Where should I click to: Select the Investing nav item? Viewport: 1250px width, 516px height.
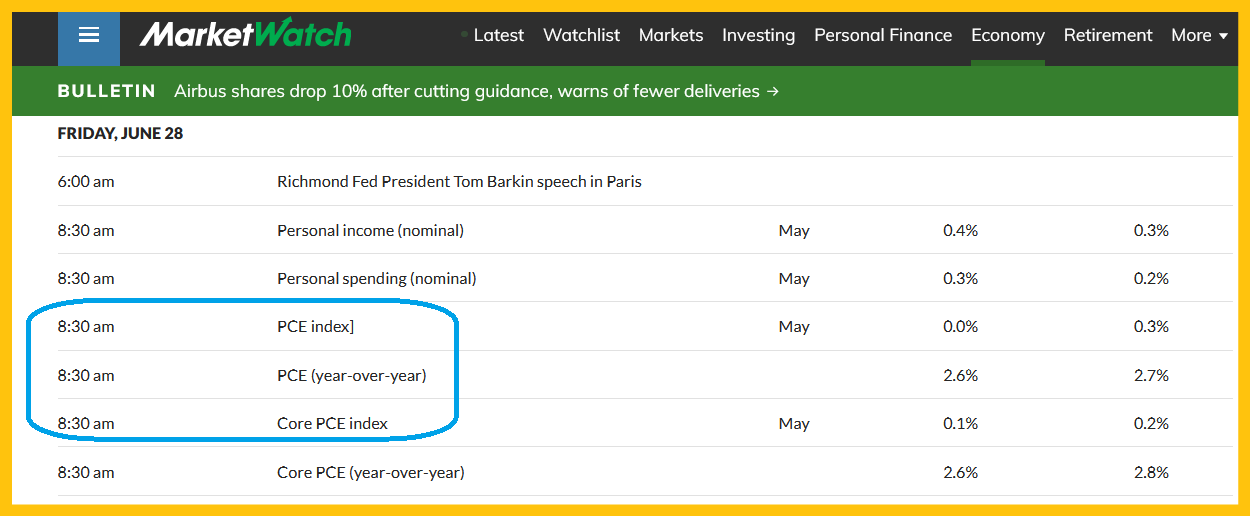(758, 35)
